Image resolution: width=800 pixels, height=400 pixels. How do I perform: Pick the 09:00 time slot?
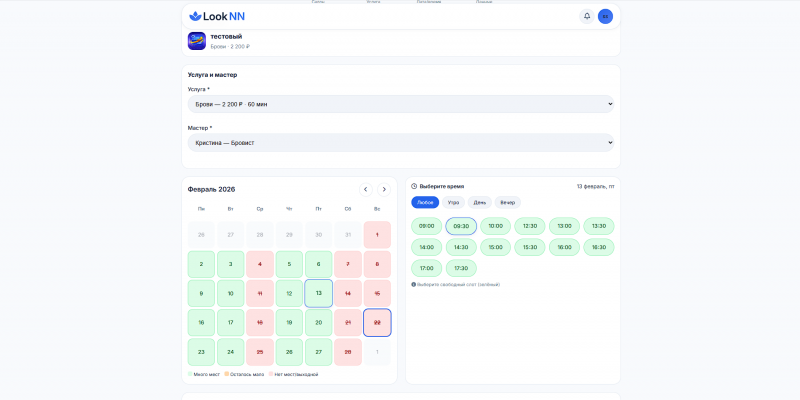coord(427,226)
